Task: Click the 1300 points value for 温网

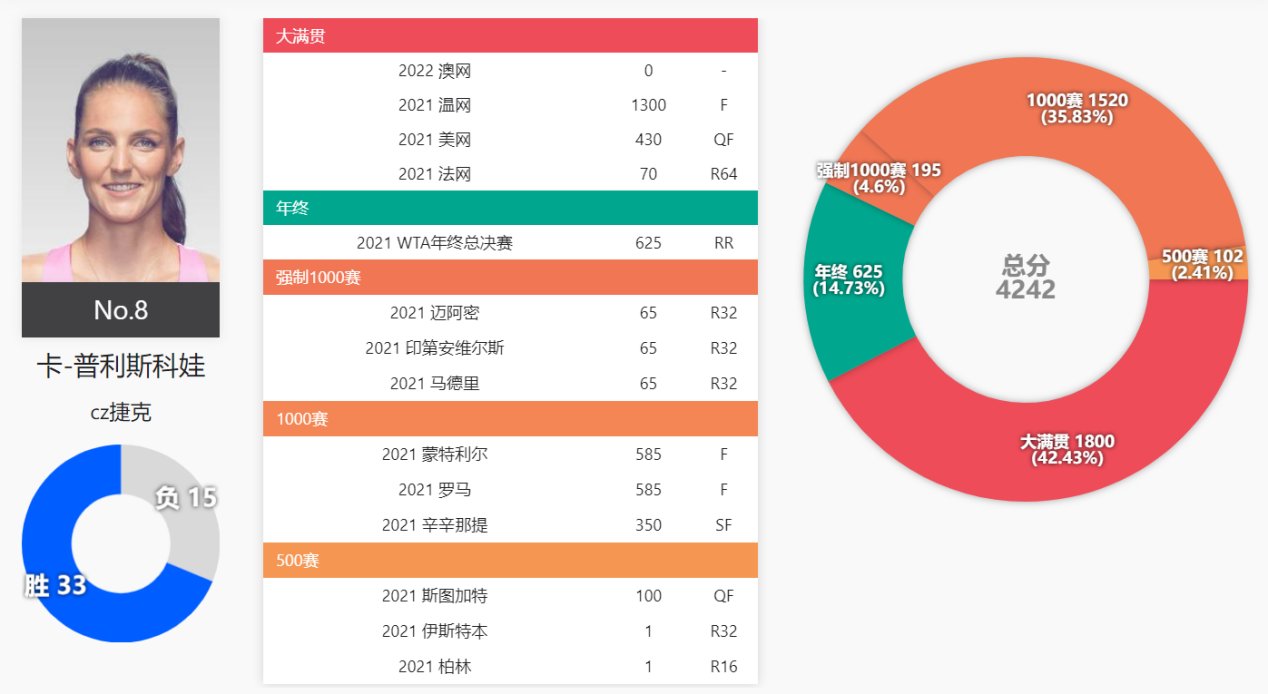Action: click(x=648, y=105)
